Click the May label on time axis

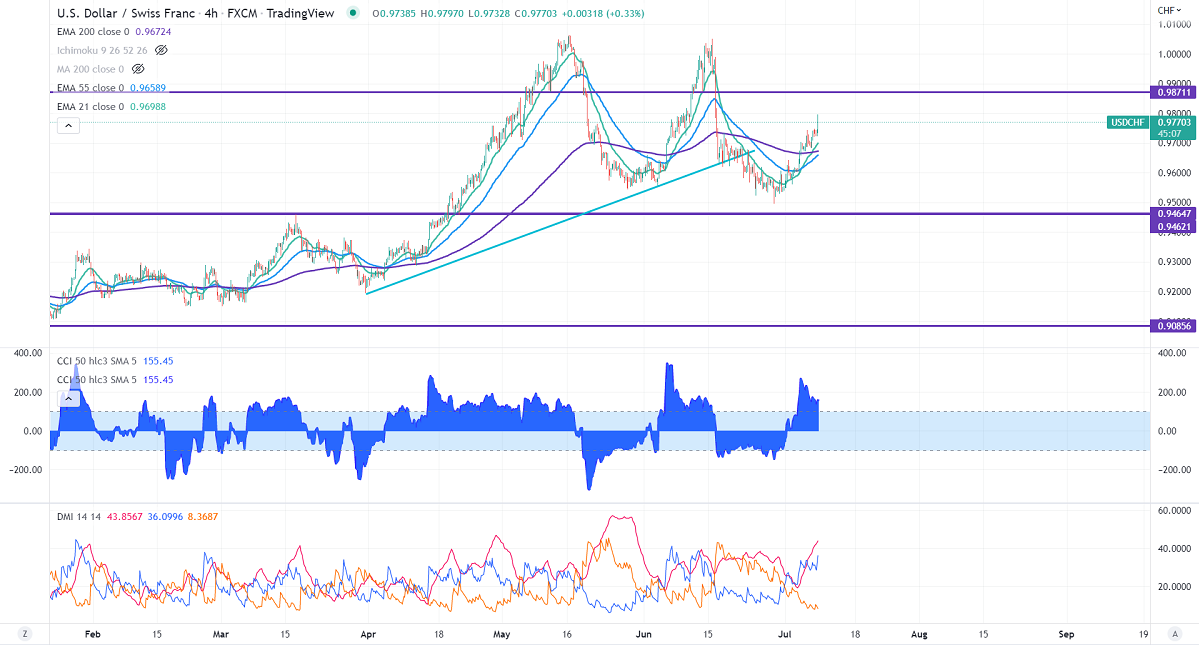[x=502, y=635]
